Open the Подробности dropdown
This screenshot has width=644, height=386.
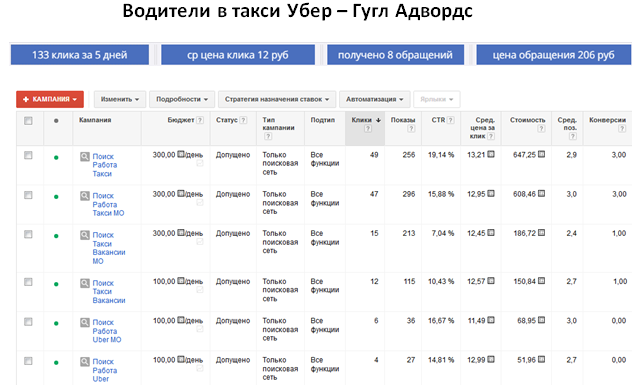pyautogui.click(x=182, y=99)
